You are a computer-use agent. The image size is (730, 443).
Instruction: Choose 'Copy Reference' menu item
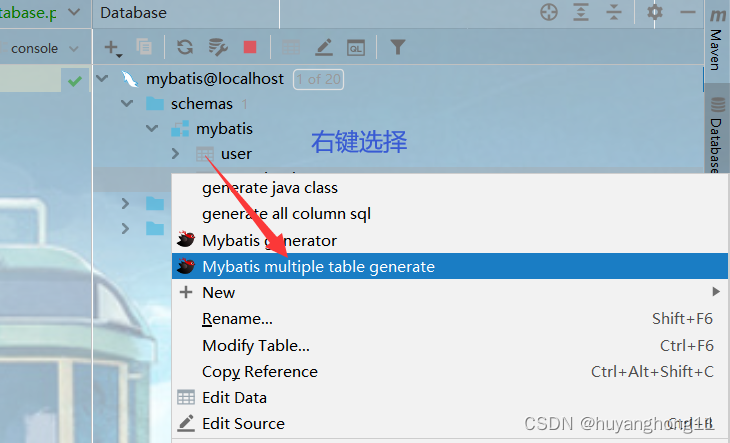pyautogui.click(x=450, y=371)
